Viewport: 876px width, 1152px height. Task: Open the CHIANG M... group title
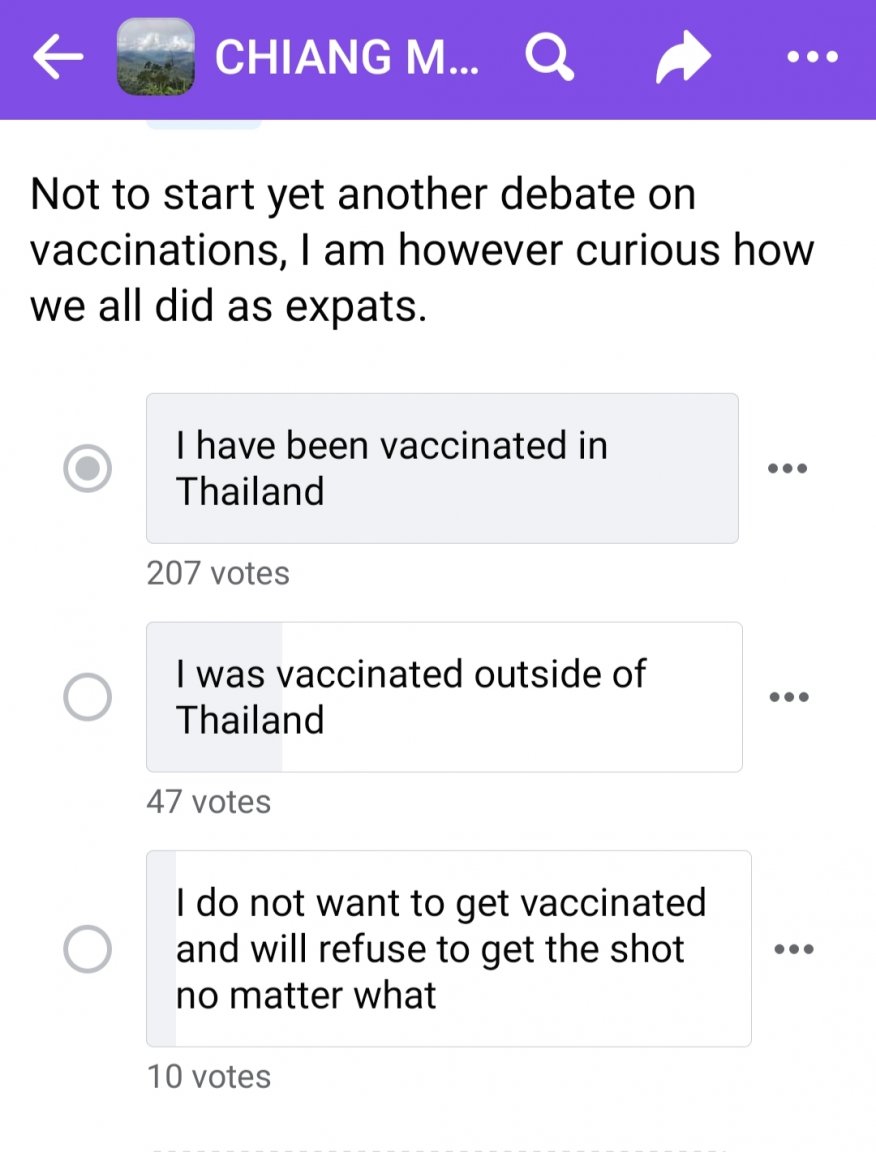coord(347,57)
